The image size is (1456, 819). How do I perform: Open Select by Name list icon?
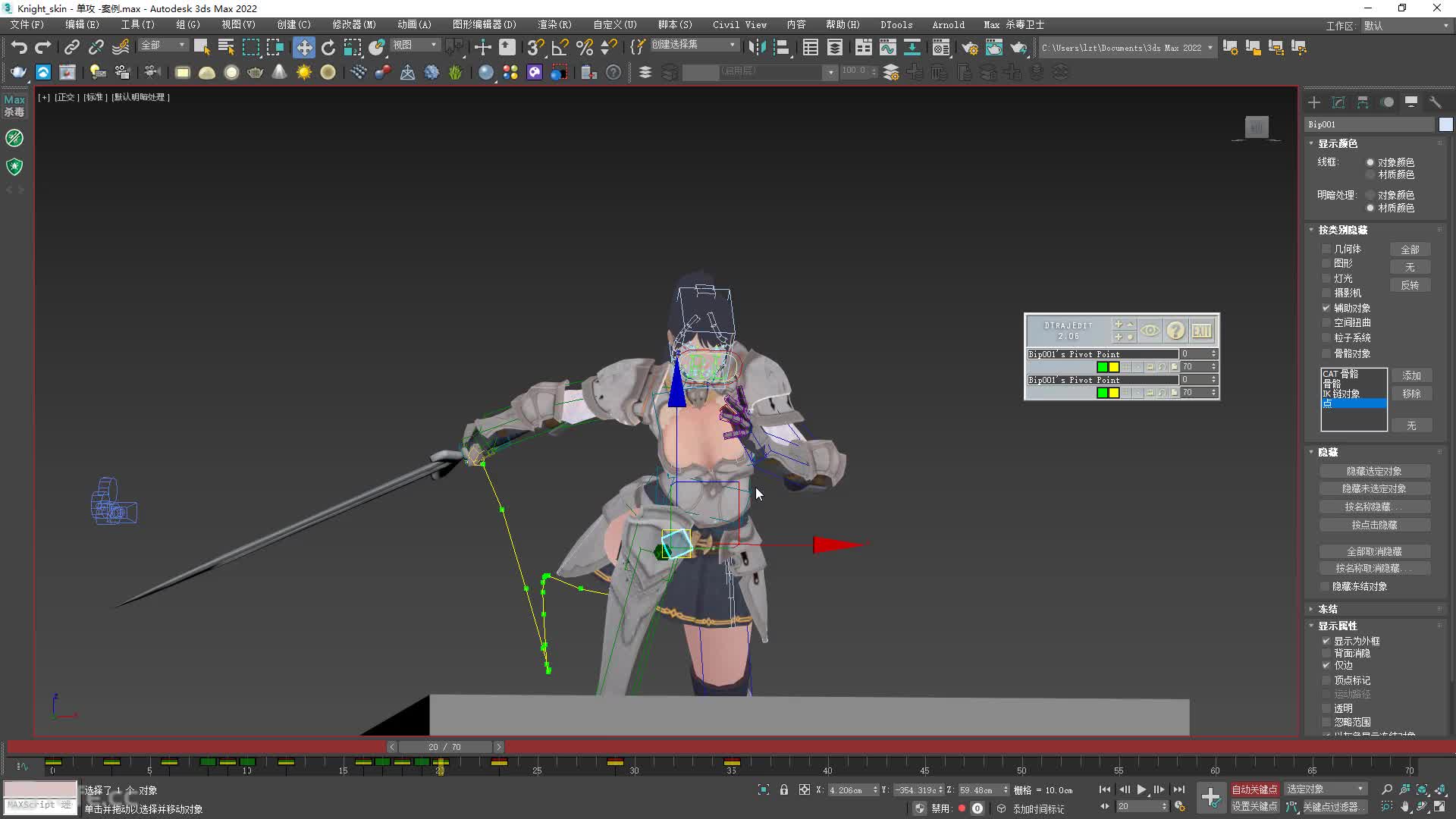click(226, 47)
